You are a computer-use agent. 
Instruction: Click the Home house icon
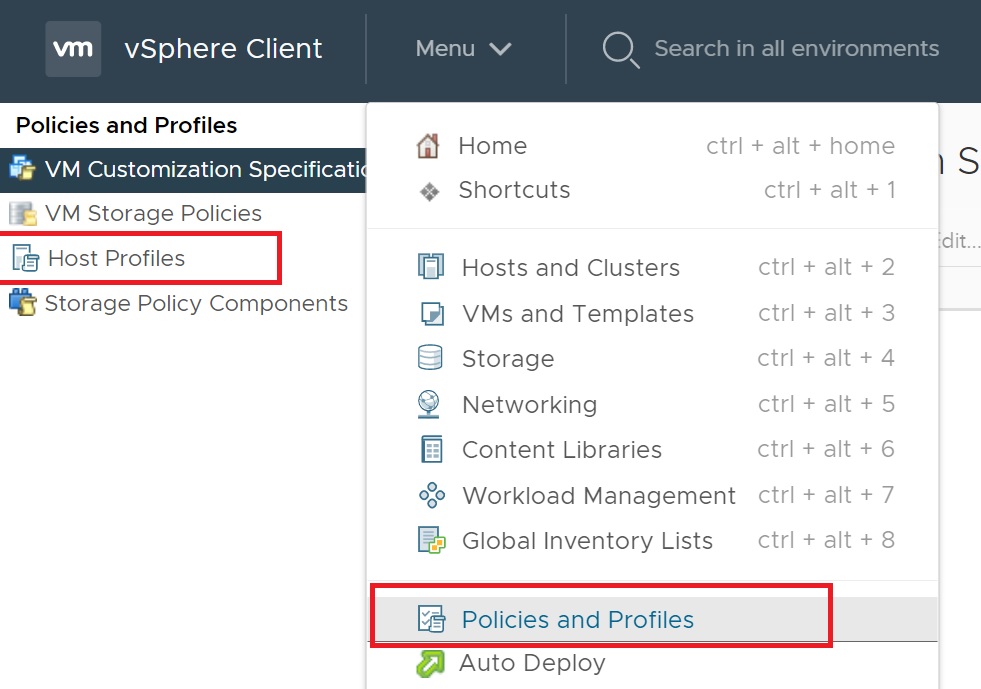pos(428,146)
